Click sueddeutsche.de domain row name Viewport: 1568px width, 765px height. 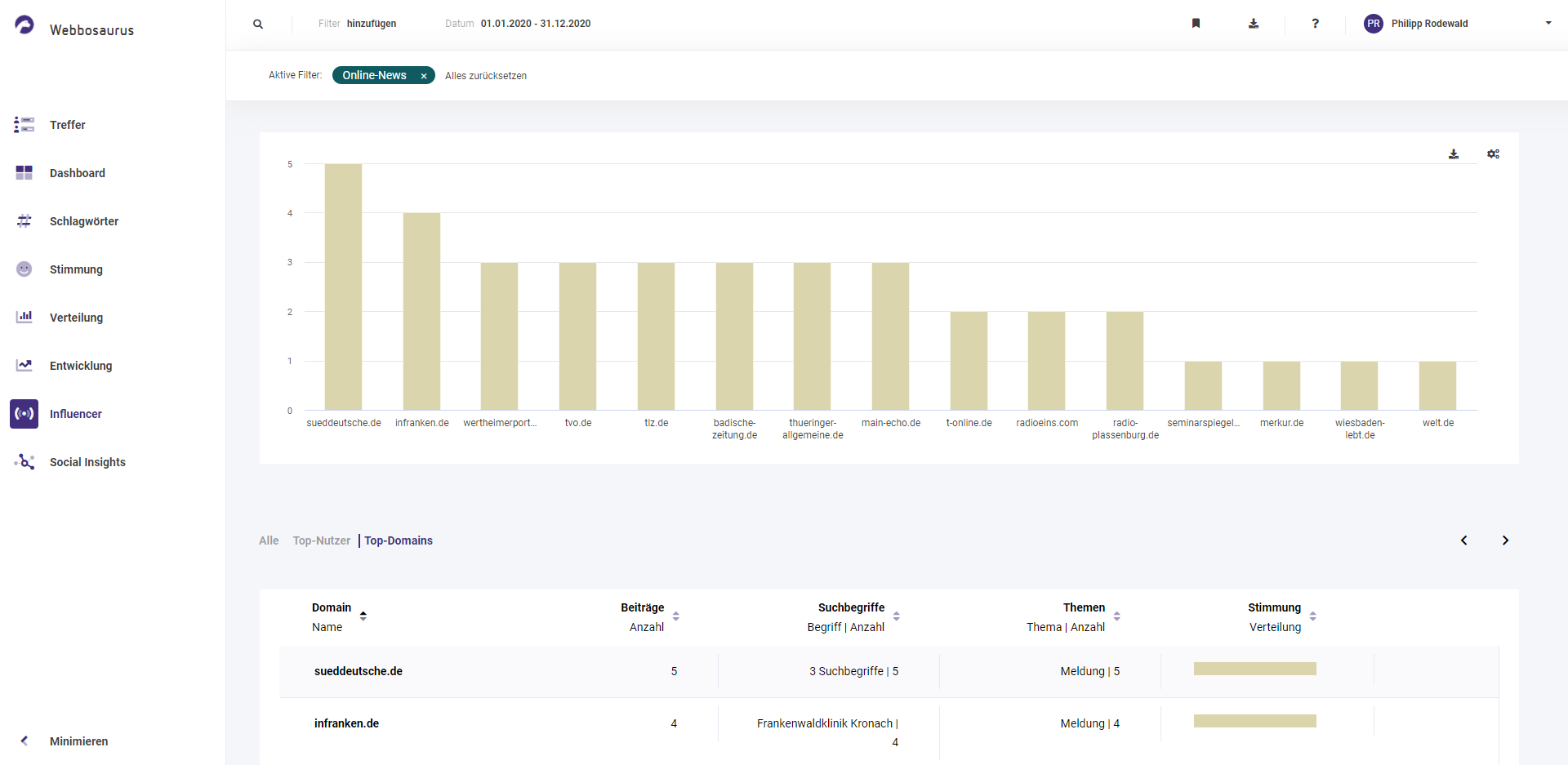359,671
